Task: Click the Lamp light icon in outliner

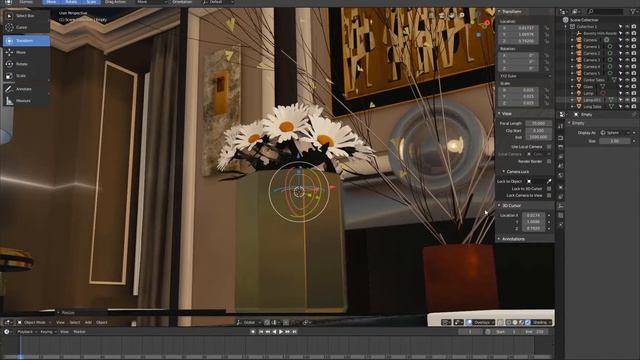Action: 579,93
